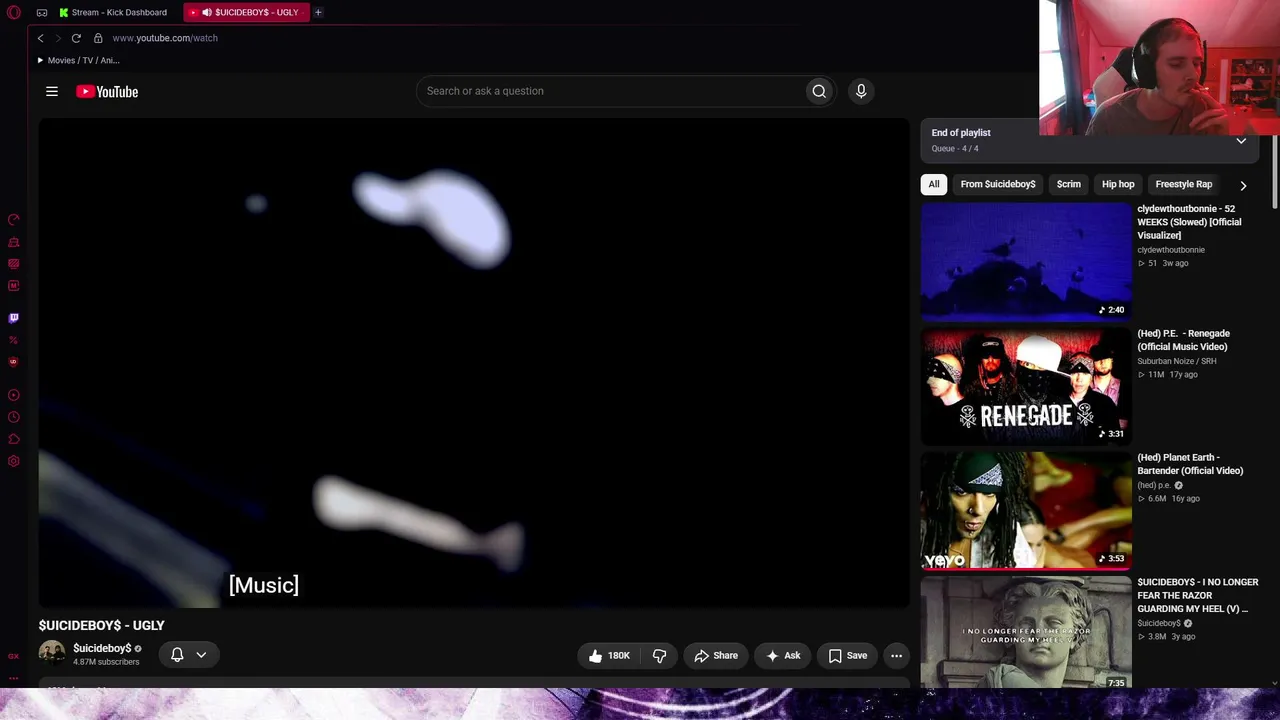Image resolution: width=1280 pixels, height=720 pixels.
Task: Open the percent-sign deals sidebar icon
Action: point(14,340)
